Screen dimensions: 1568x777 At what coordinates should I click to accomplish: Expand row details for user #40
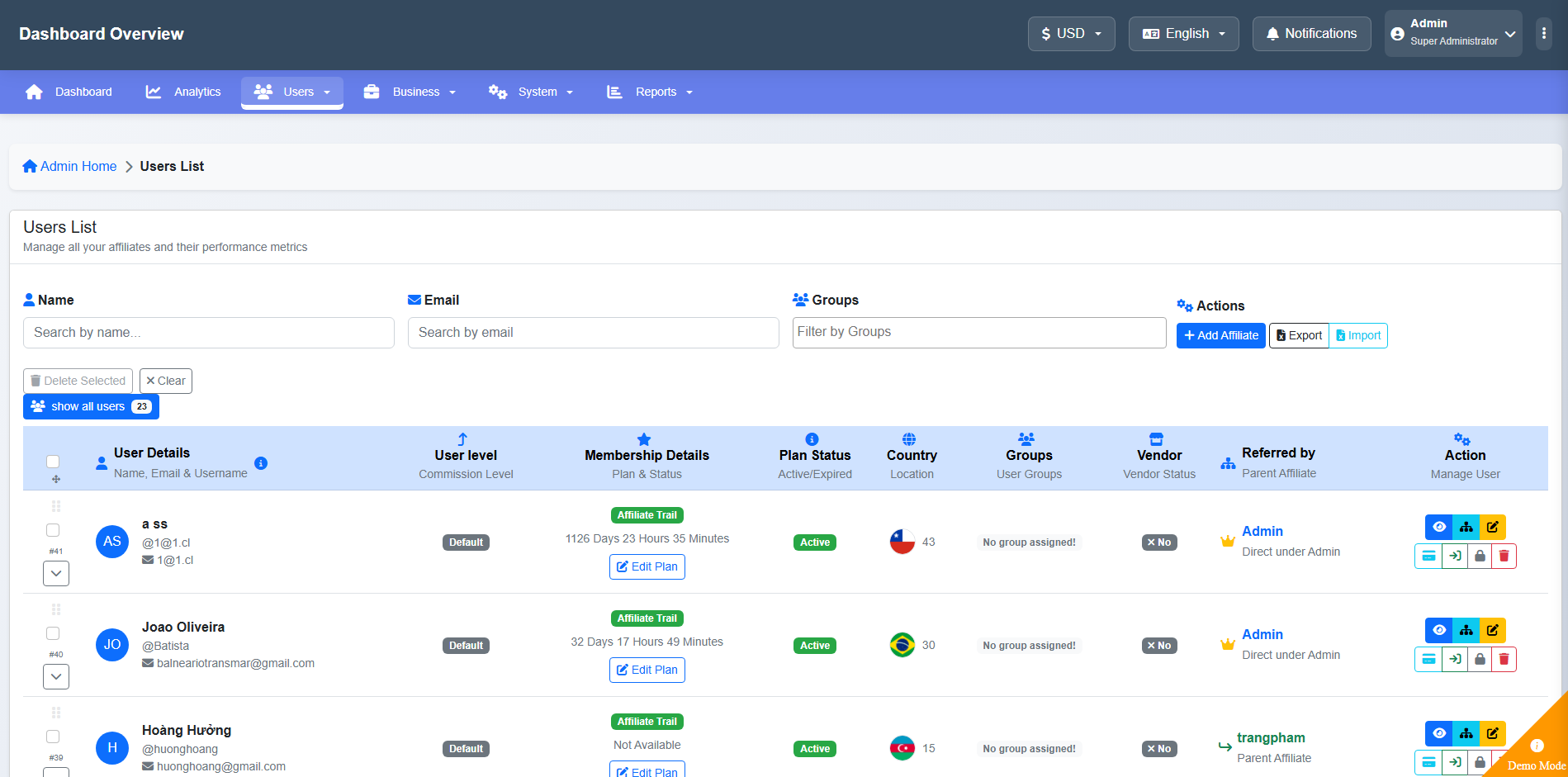(56, 676)
